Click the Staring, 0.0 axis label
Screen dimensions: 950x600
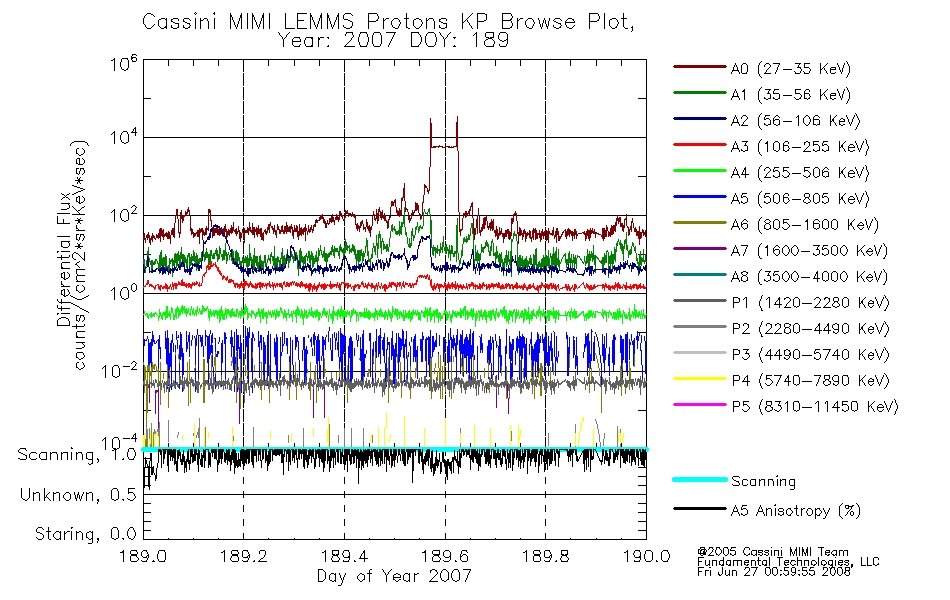click(x=86, y=534)
